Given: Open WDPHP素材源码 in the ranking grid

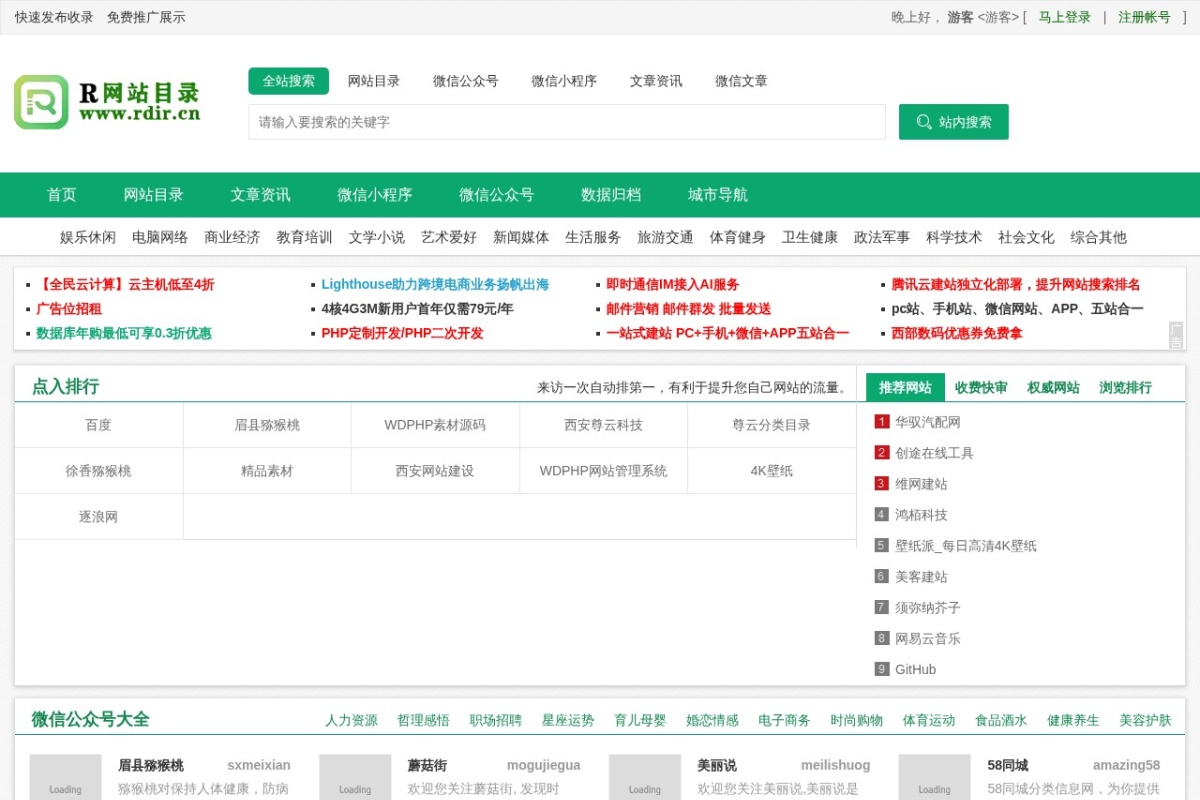Looking at the screenshot, I should pos(435,425).
